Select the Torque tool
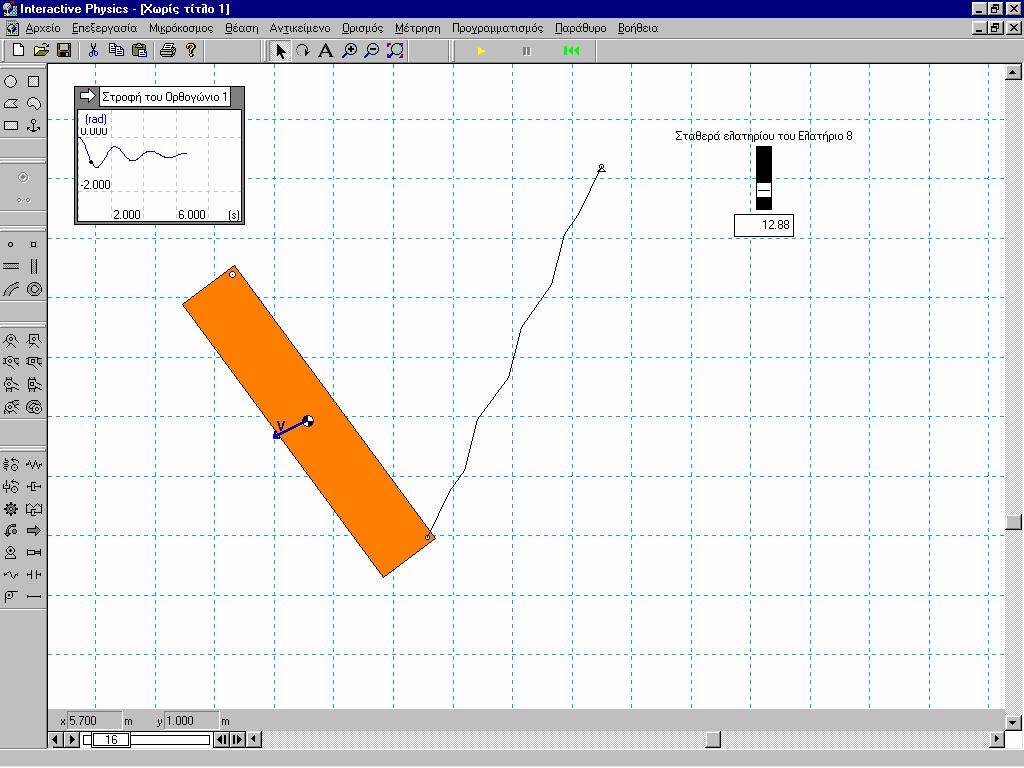This screenshot has width=1024, height=768. point(10,530)
